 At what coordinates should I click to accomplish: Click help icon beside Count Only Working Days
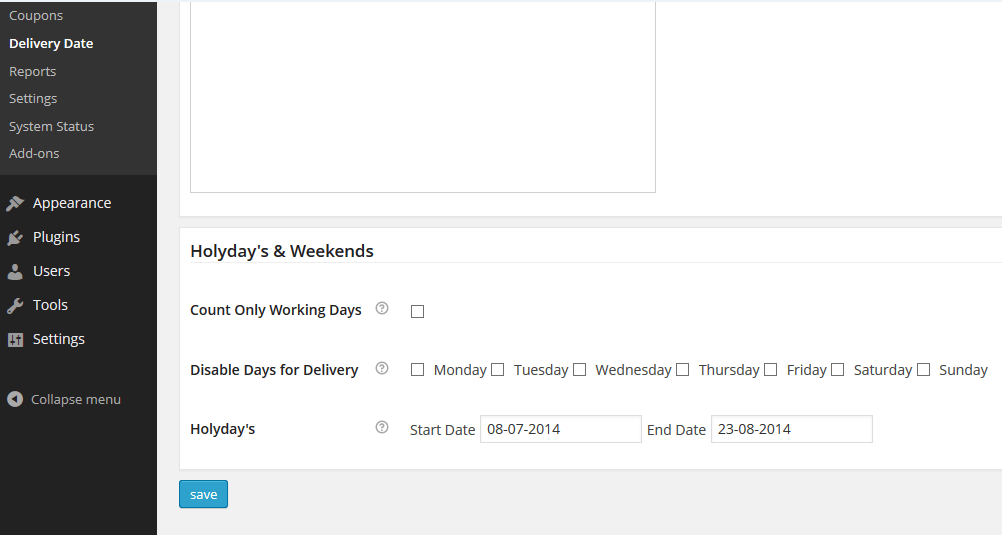tap(382, 308)
